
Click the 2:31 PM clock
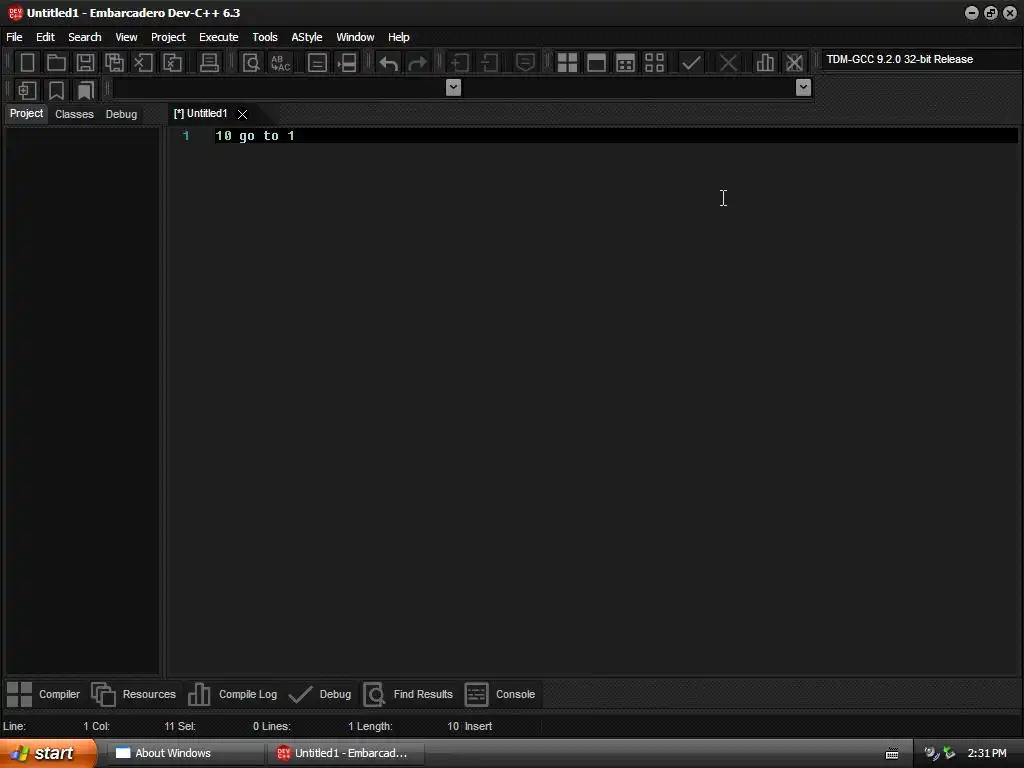coord(987,753)
